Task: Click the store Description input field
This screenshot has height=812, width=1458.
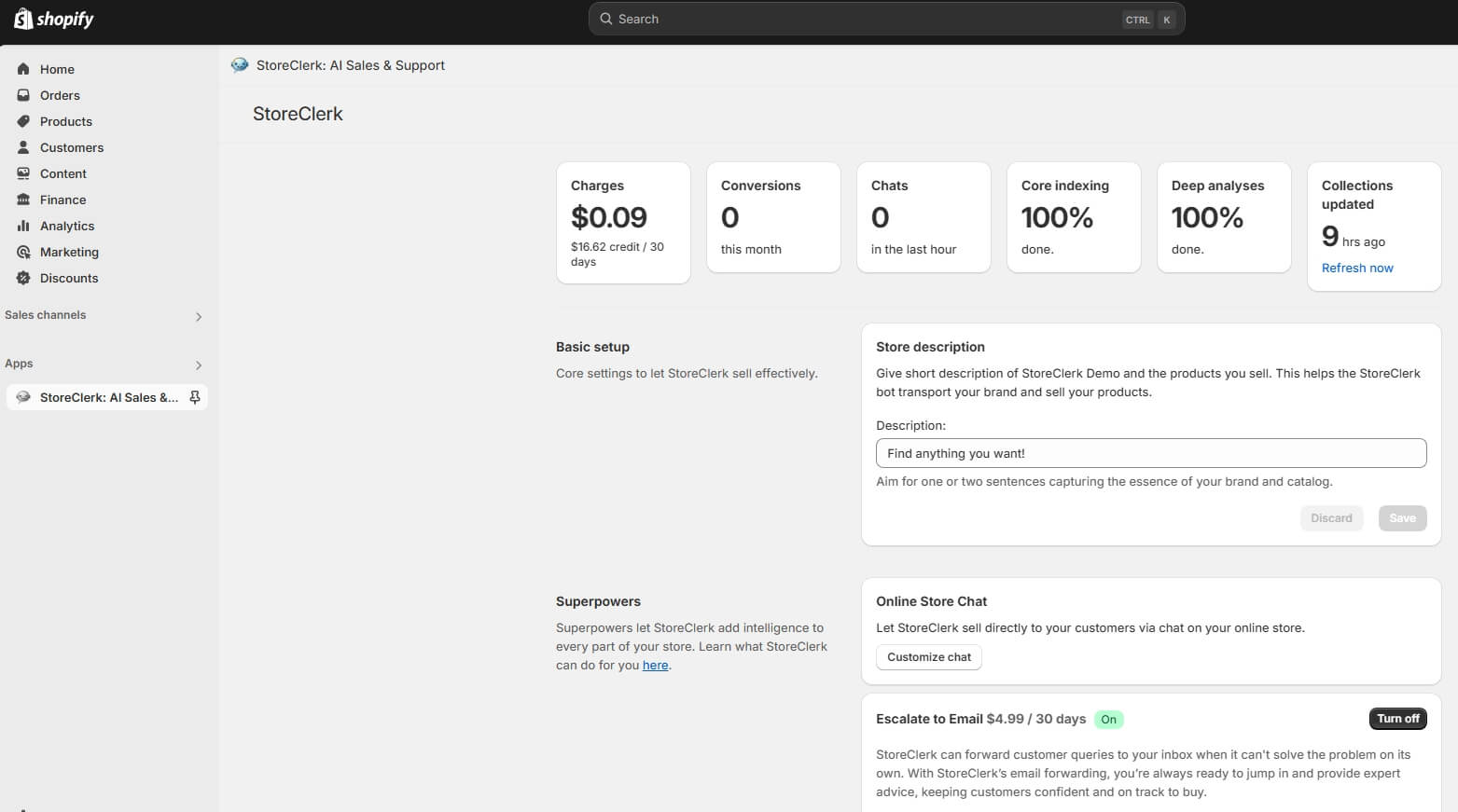Action: [x=1150, y=453]
